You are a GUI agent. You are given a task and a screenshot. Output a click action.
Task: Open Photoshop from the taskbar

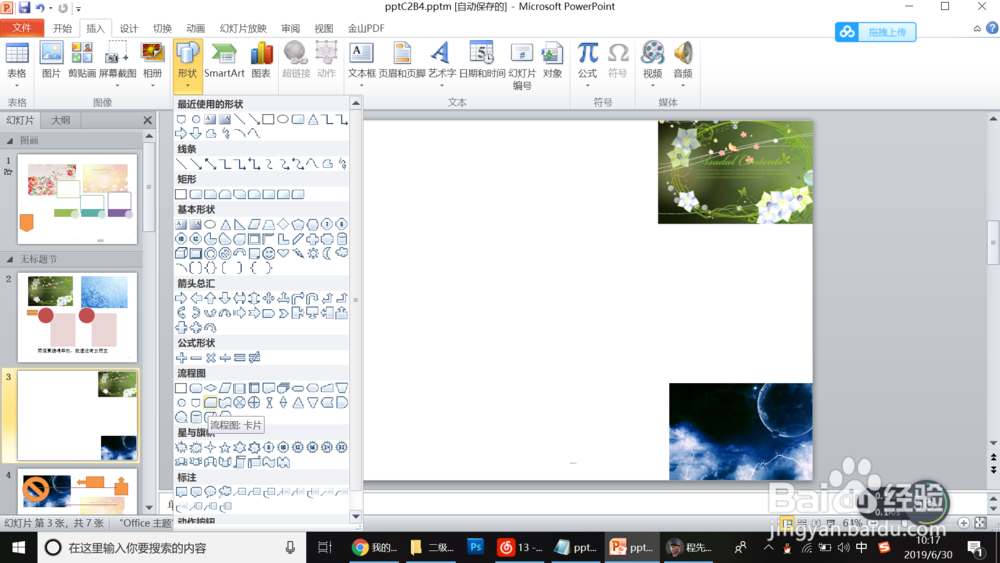475,548
